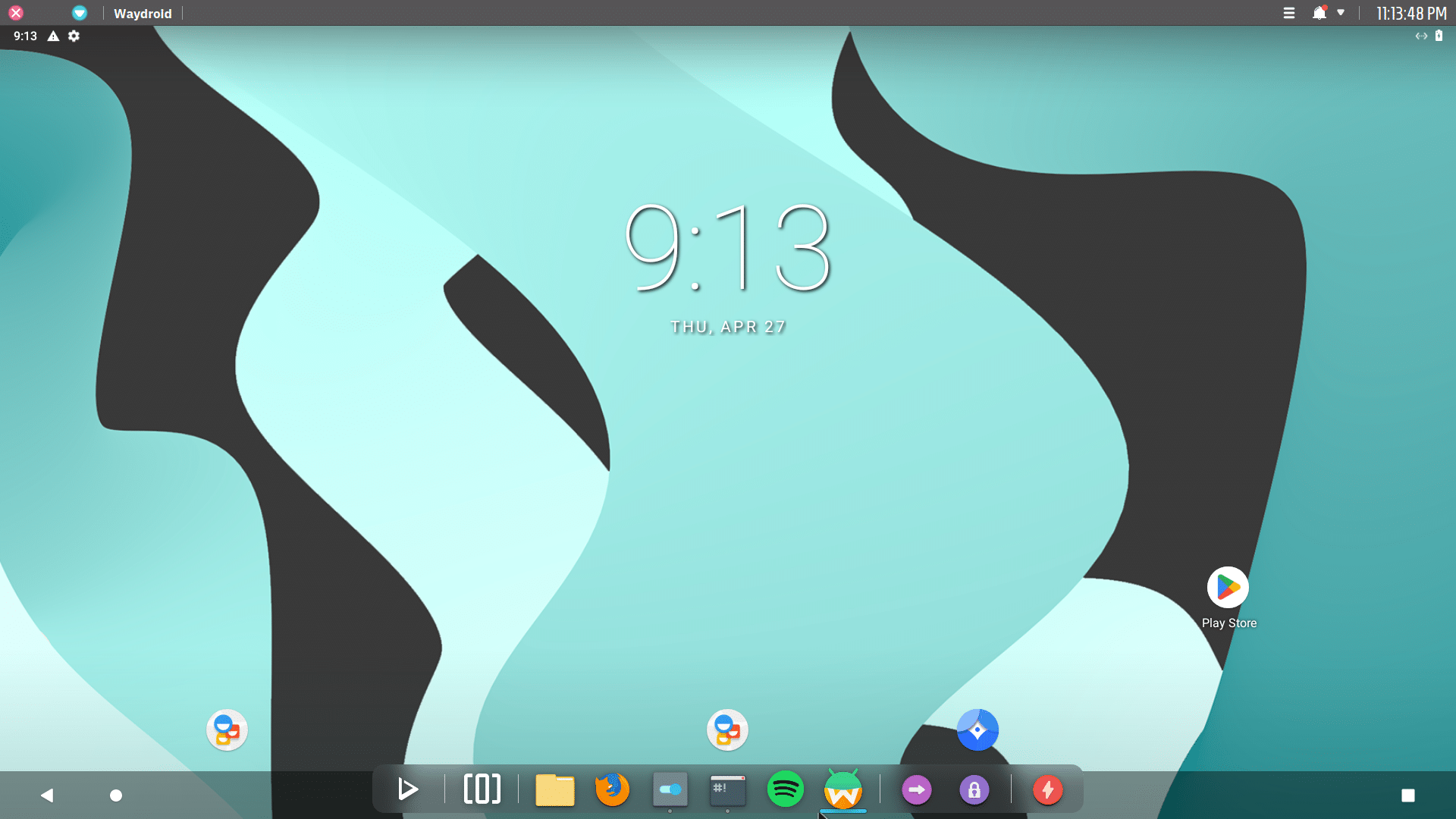The width and height of the screenshot is (1456, 819).
Task: Open top-left hamburger menu
Action: point(1288,13)
